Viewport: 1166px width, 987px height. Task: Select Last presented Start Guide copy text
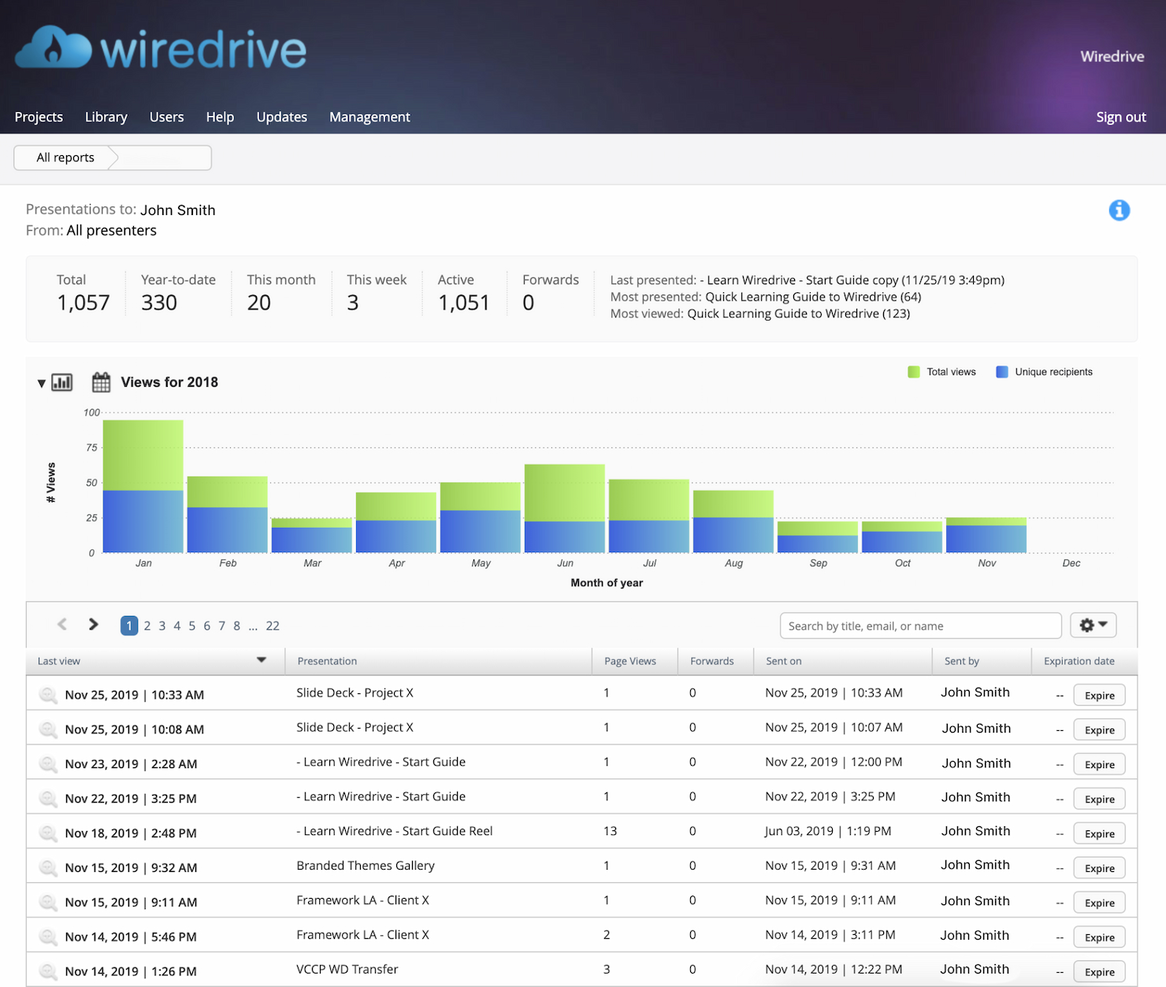click(852, 280)
